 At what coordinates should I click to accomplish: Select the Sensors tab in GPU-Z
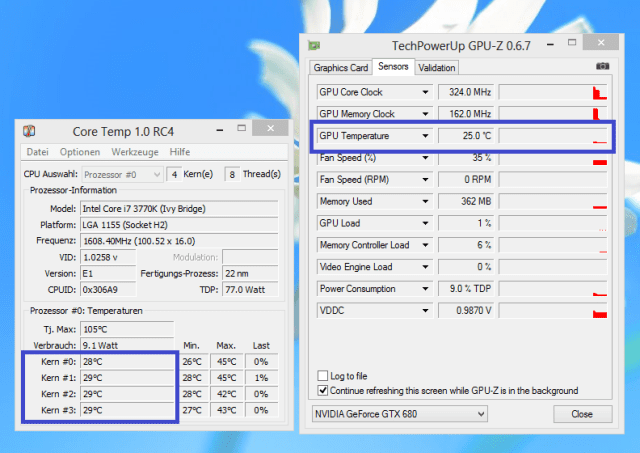coord(393,66)
